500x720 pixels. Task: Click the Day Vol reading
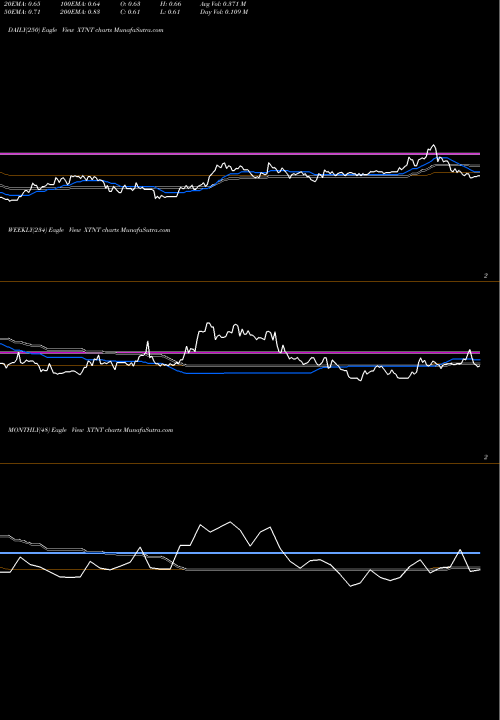click(x=224, y=12)
